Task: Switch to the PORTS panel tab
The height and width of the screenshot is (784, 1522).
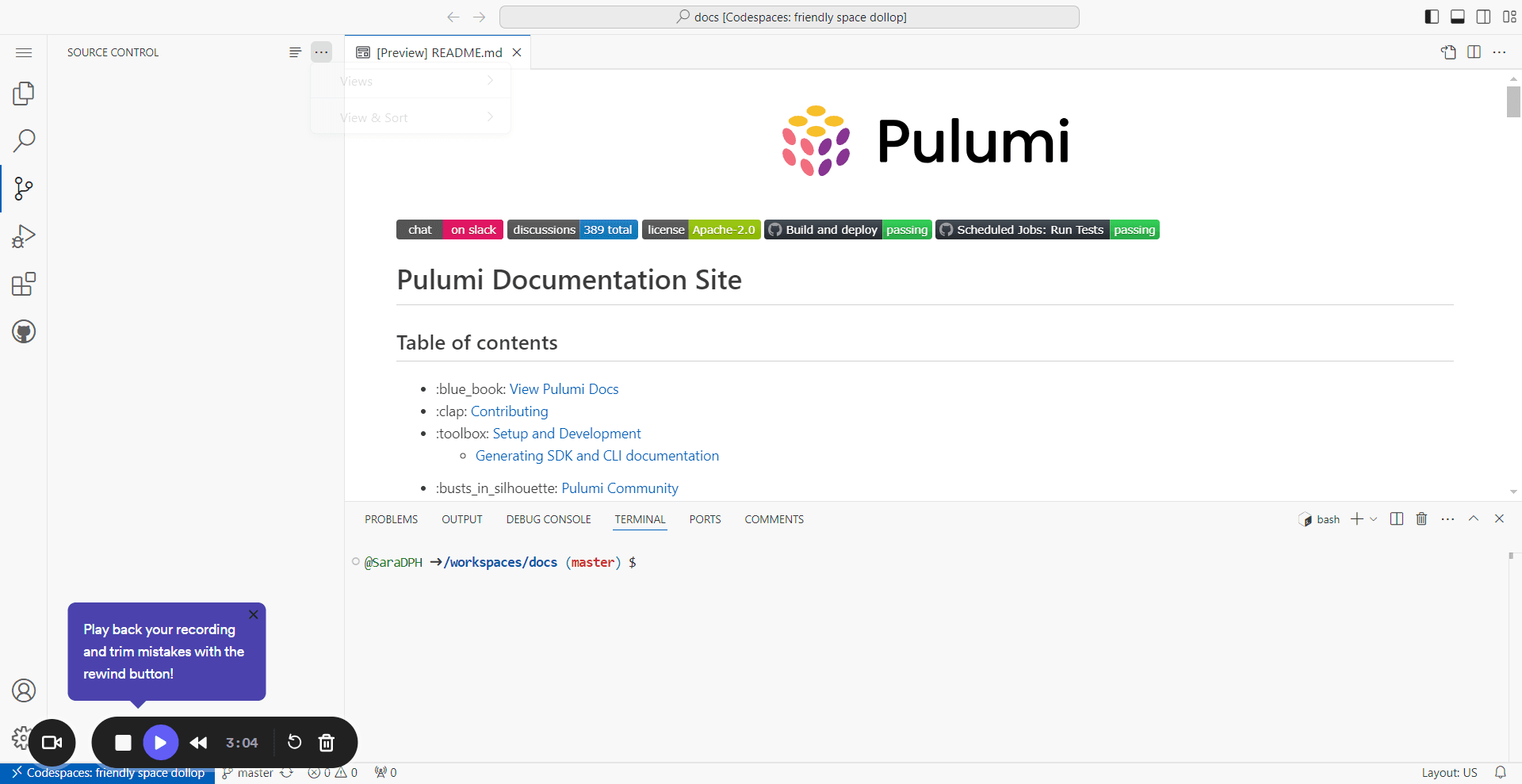Action: click(705, 519)
